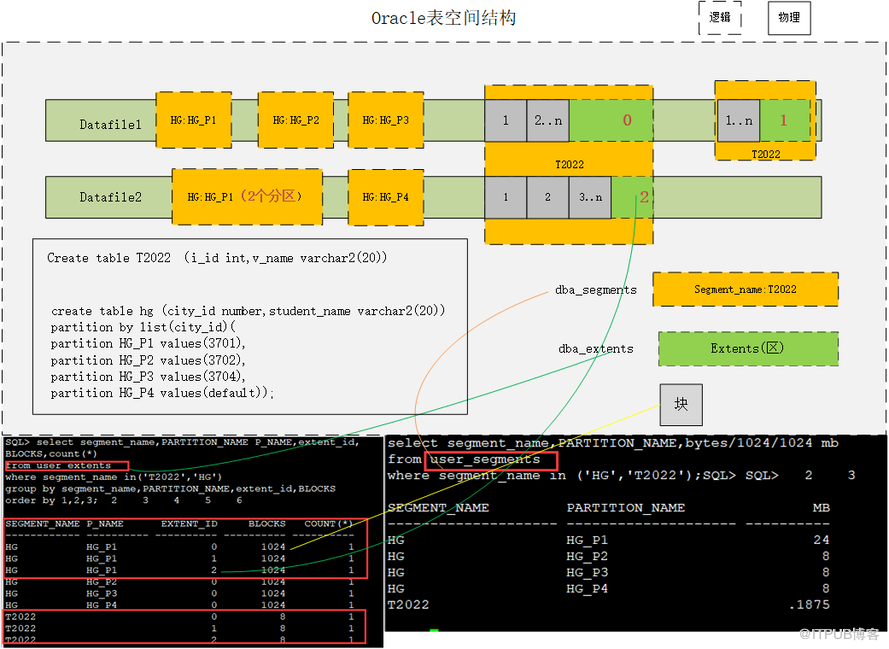
Task: Click the HG:HG_P1 segment in Datafile1
Action: (193, 120)
